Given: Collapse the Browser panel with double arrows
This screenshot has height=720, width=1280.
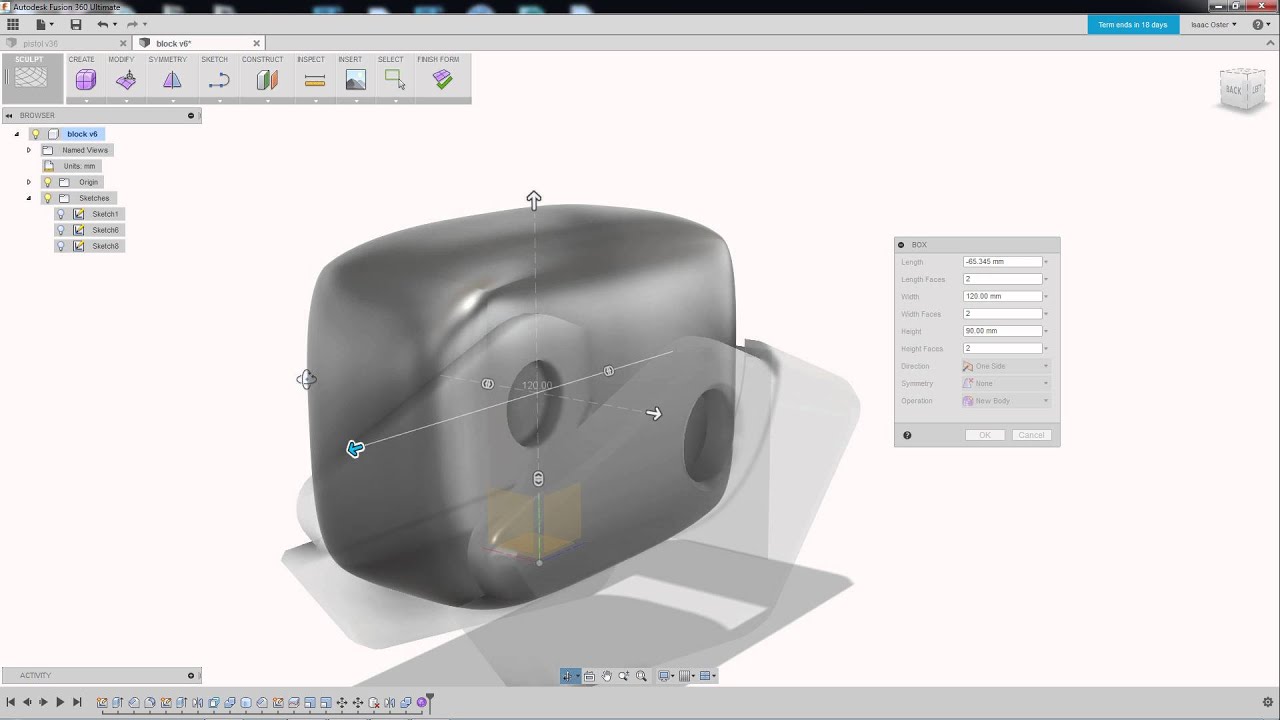Looking at the screenshot, I should pyautogui.click(x=9, y=115).
